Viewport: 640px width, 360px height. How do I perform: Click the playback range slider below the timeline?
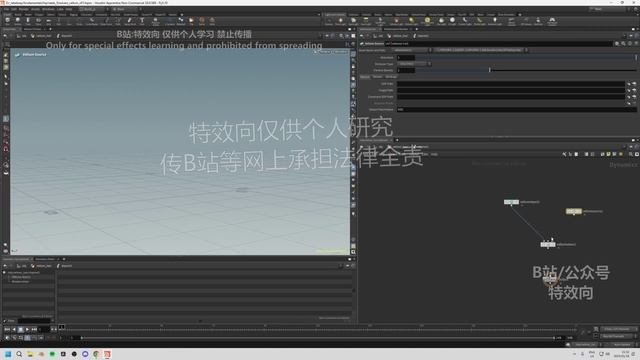click(318, 338)
